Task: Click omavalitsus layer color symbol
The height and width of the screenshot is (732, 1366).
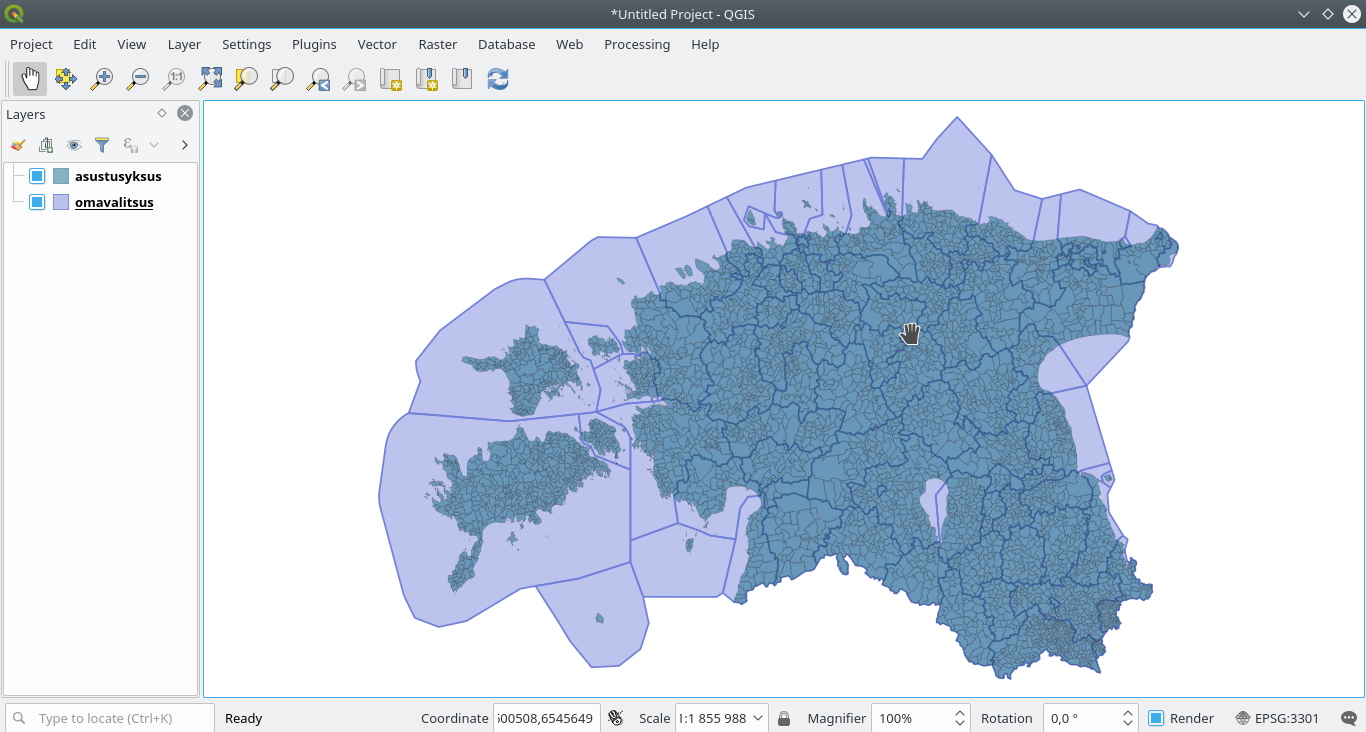Action: click(61, 202)
